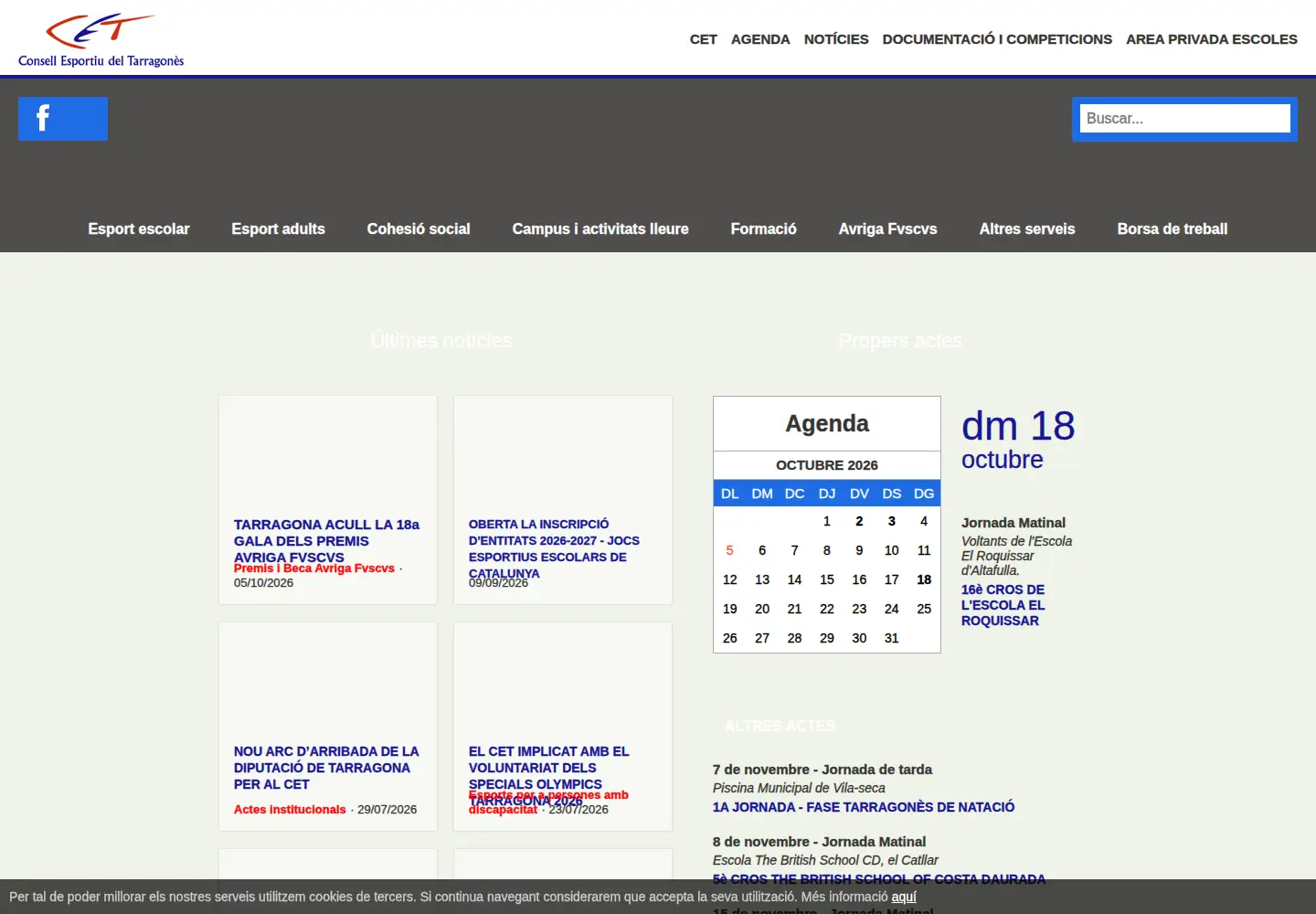This screenshot has width=1316, height=914.
Task: Go to Esport escolar section
Action: click(x=139, y=228)
